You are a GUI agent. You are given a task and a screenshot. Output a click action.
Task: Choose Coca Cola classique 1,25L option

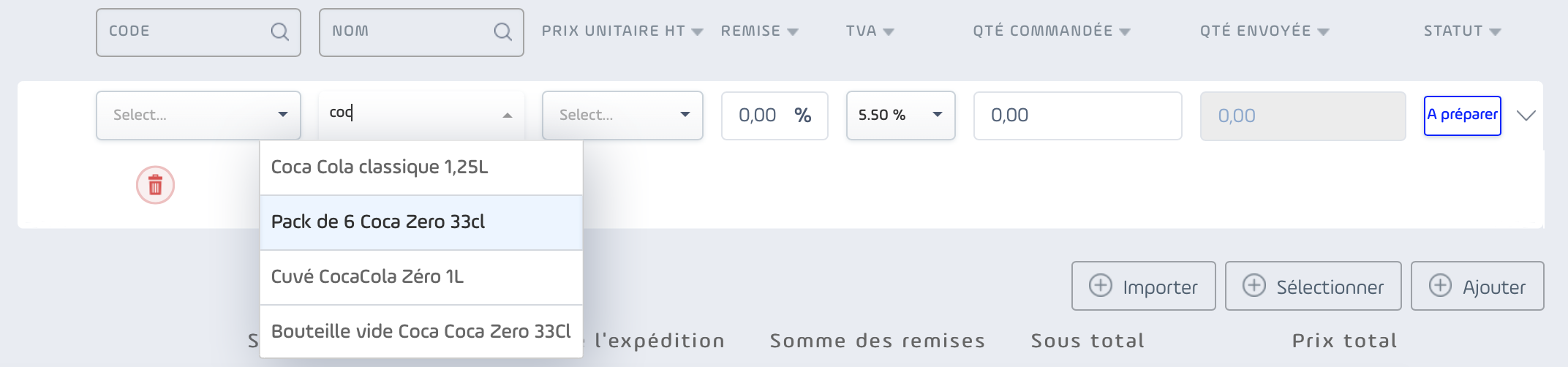pos(421,167)
